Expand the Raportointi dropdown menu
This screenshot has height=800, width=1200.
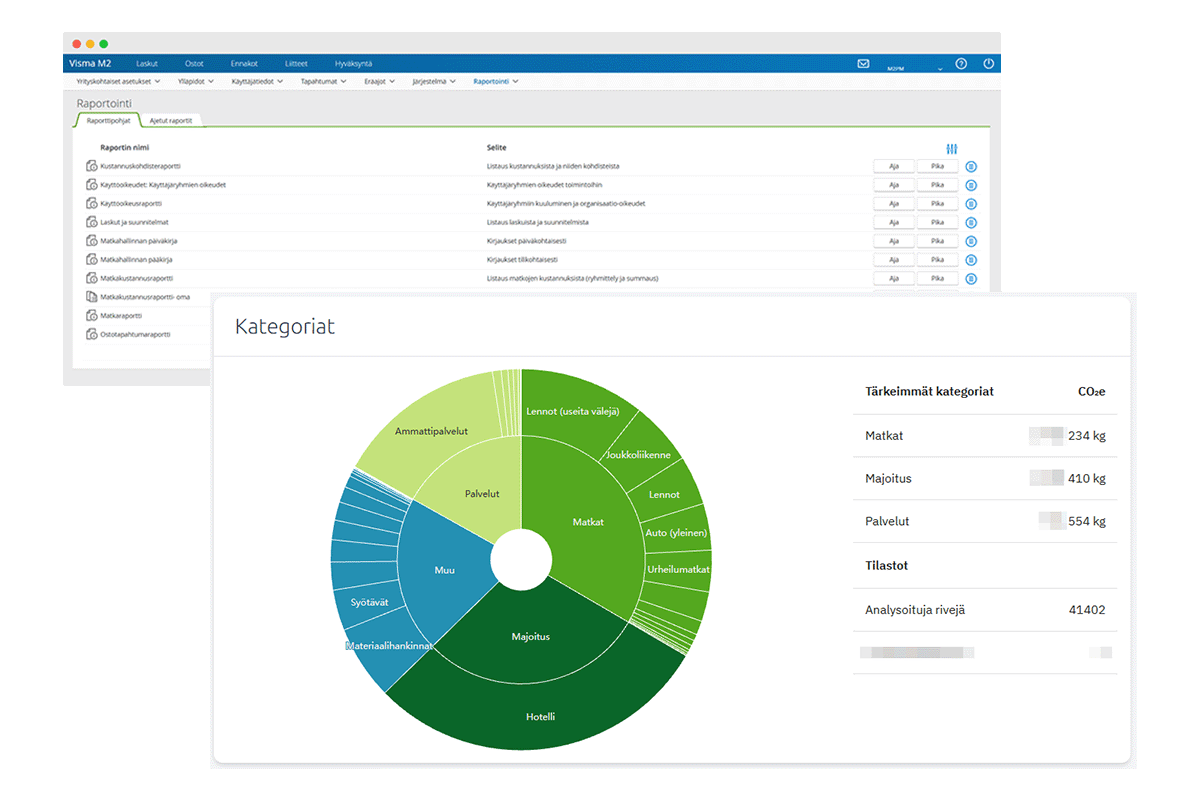496,82
